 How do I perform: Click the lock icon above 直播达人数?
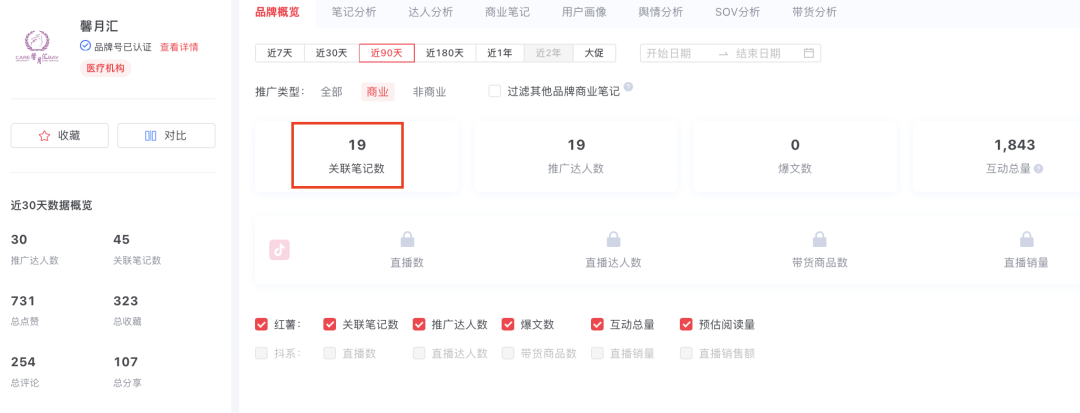[613, 240]
